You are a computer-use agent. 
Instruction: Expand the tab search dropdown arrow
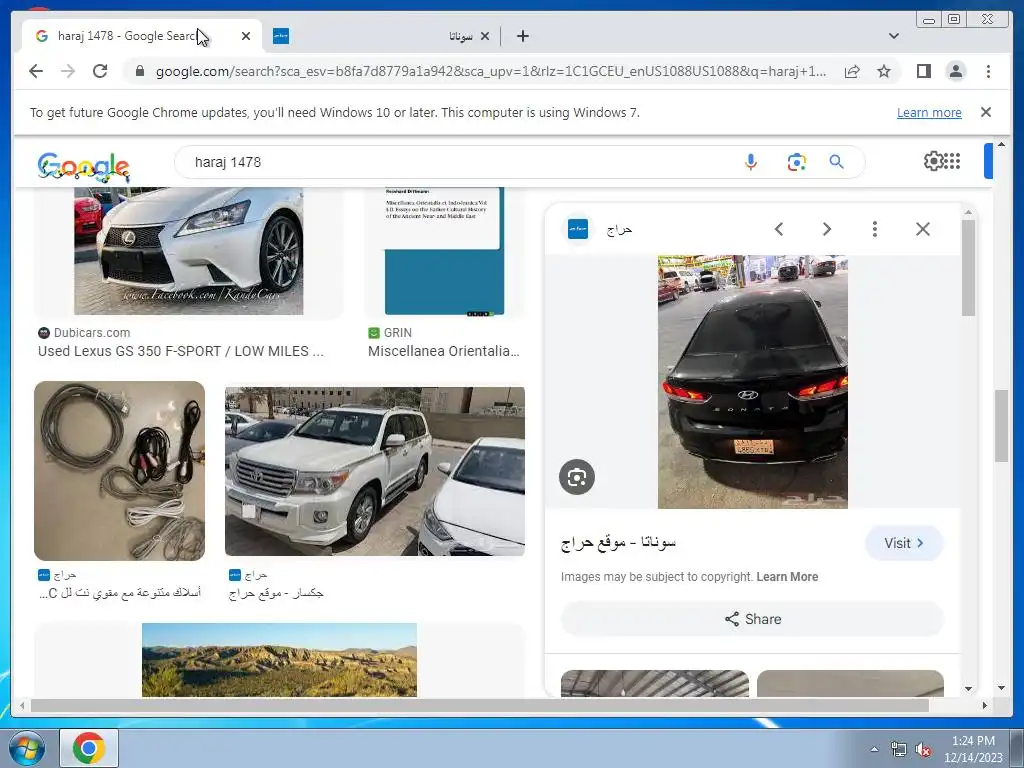click(x=894, y=36)
